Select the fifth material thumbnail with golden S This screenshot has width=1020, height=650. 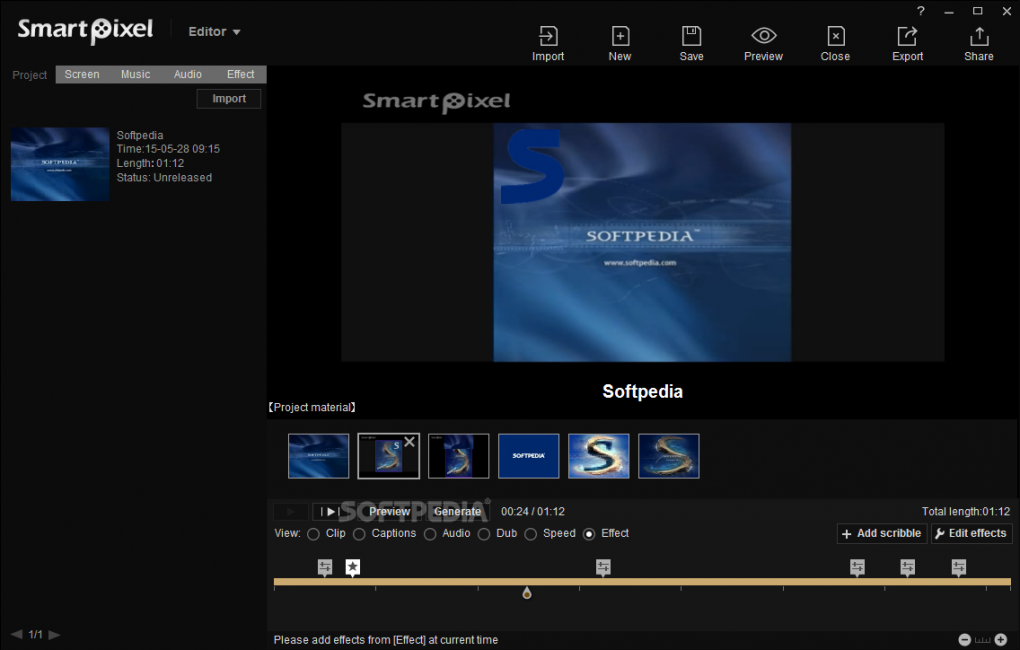pyautogui.click(x=598, y=456)
